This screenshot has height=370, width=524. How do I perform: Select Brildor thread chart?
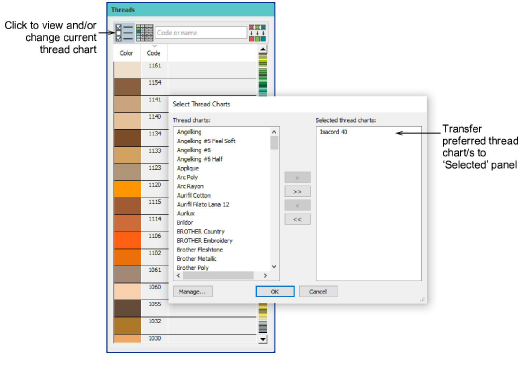(x=185, y=222)
